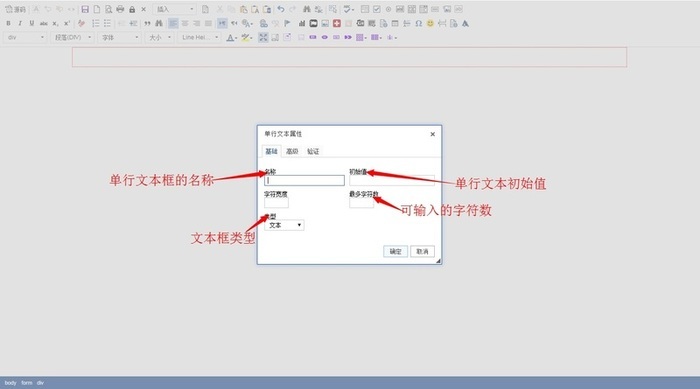Toggle Superscript formatting
700x389 pixels.
coord(67,23)
